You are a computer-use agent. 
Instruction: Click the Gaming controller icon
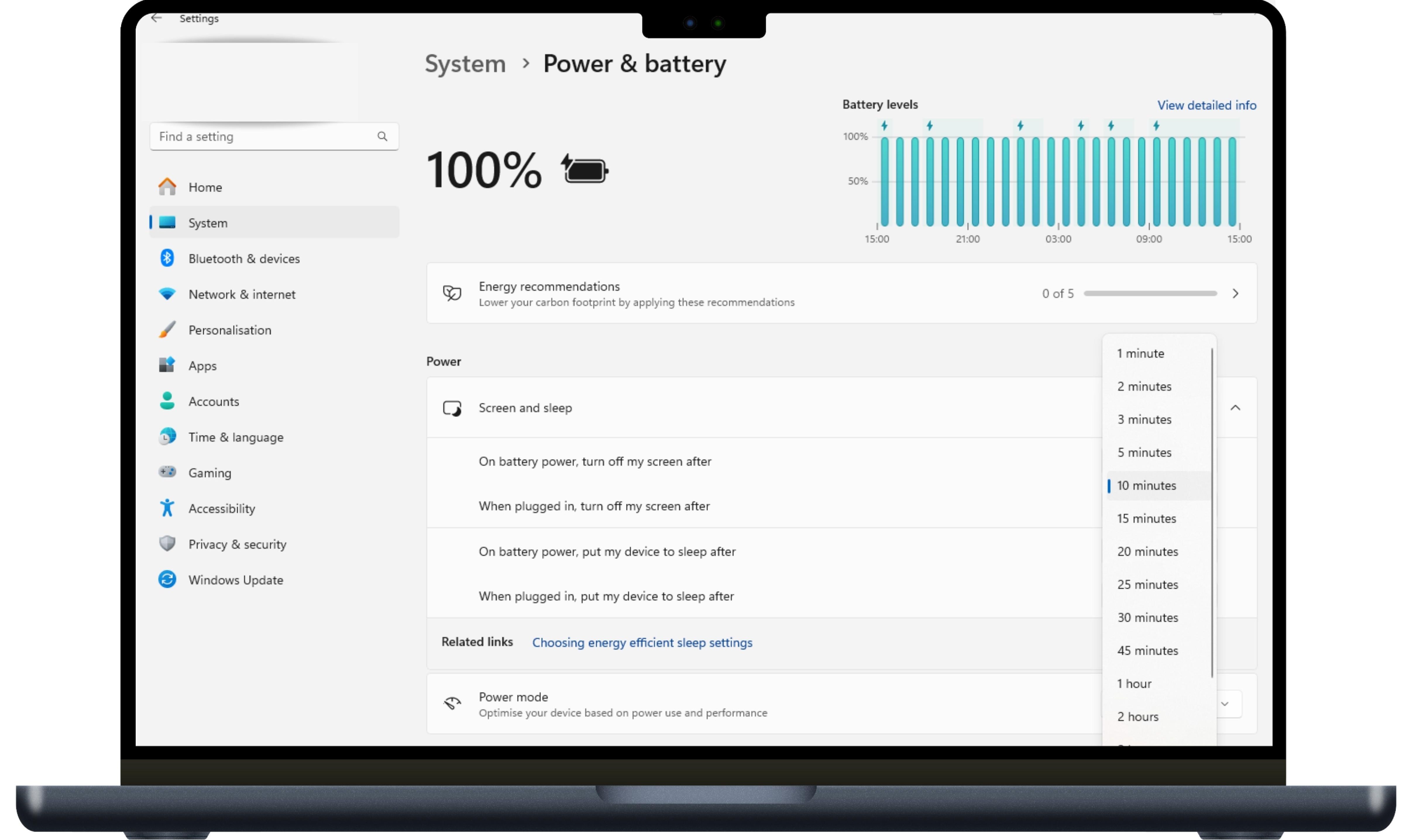[167, 472]
